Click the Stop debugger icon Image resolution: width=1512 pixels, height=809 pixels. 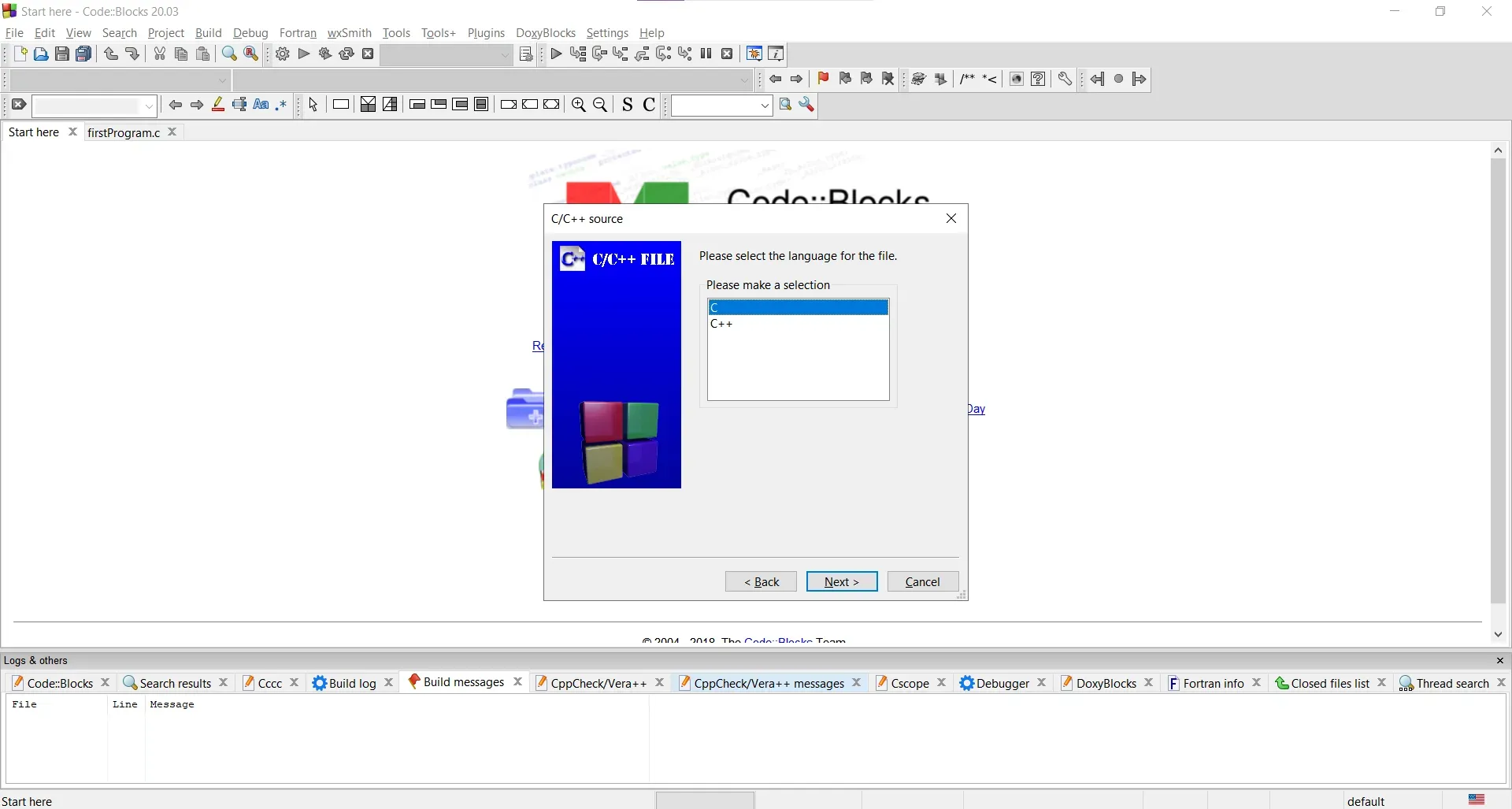(x=728, y=54)
